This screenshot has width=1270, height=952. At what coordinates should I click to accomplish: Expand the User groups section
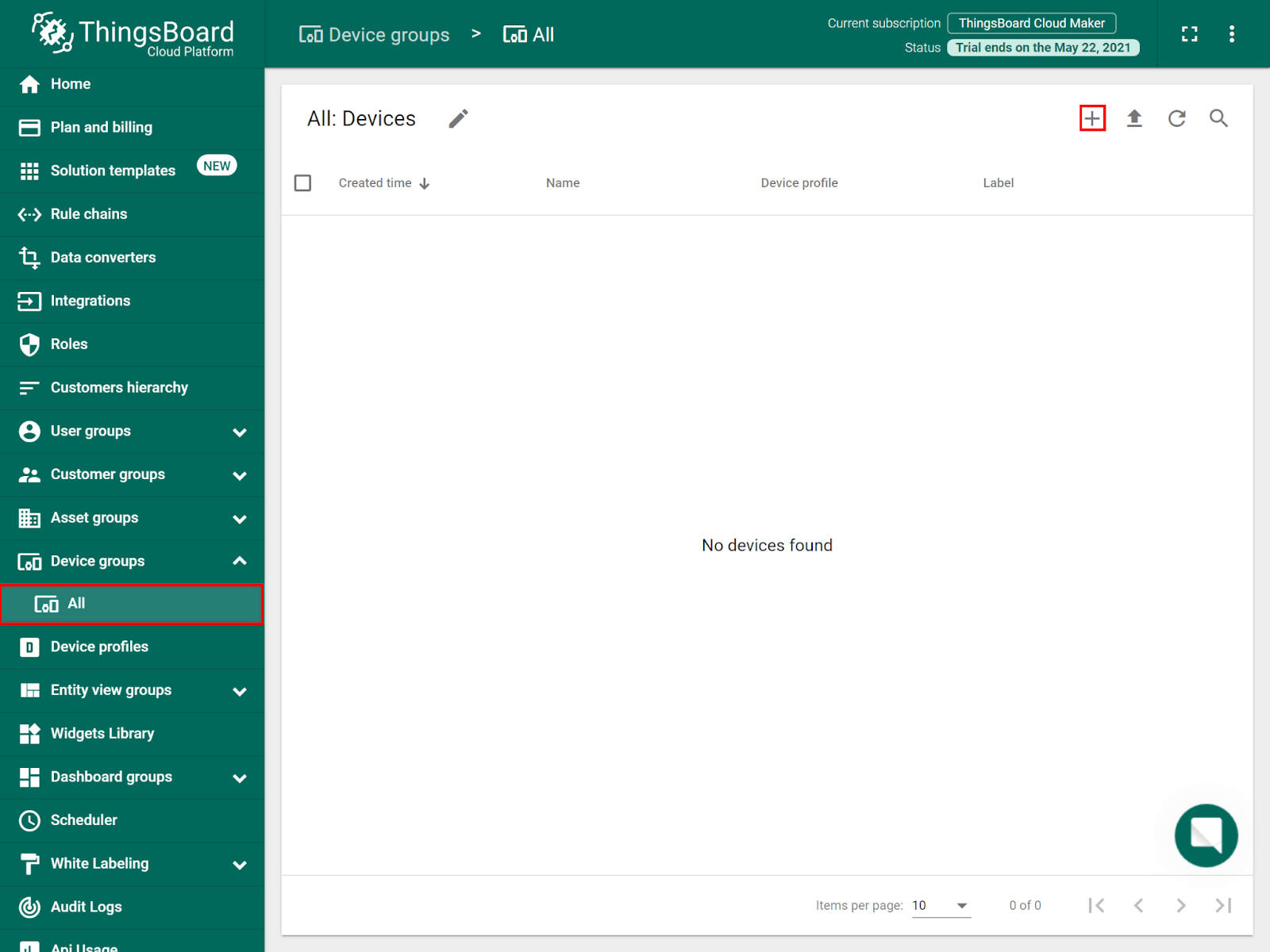(240, 432)
